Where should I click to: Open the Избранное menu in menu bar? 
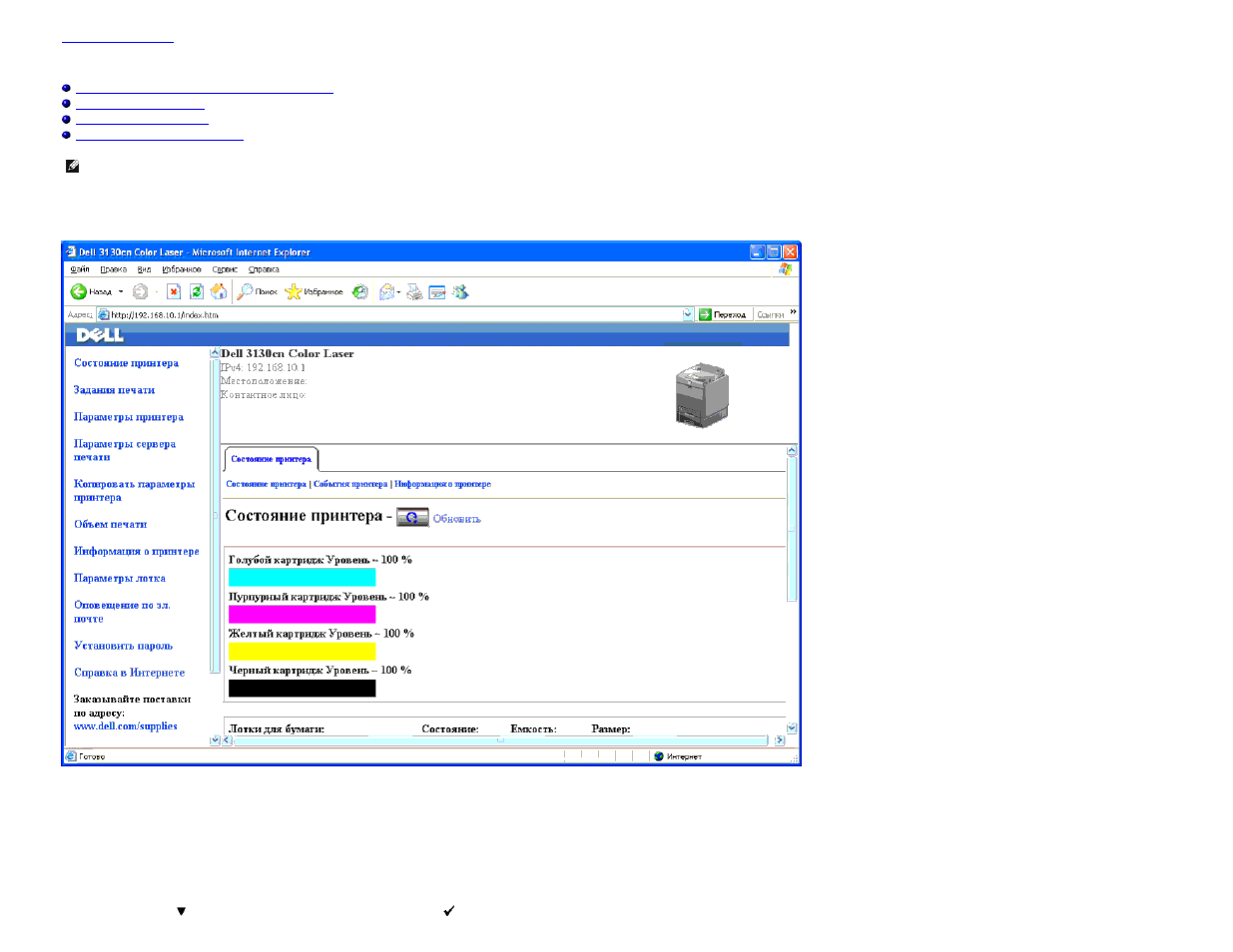182,269
